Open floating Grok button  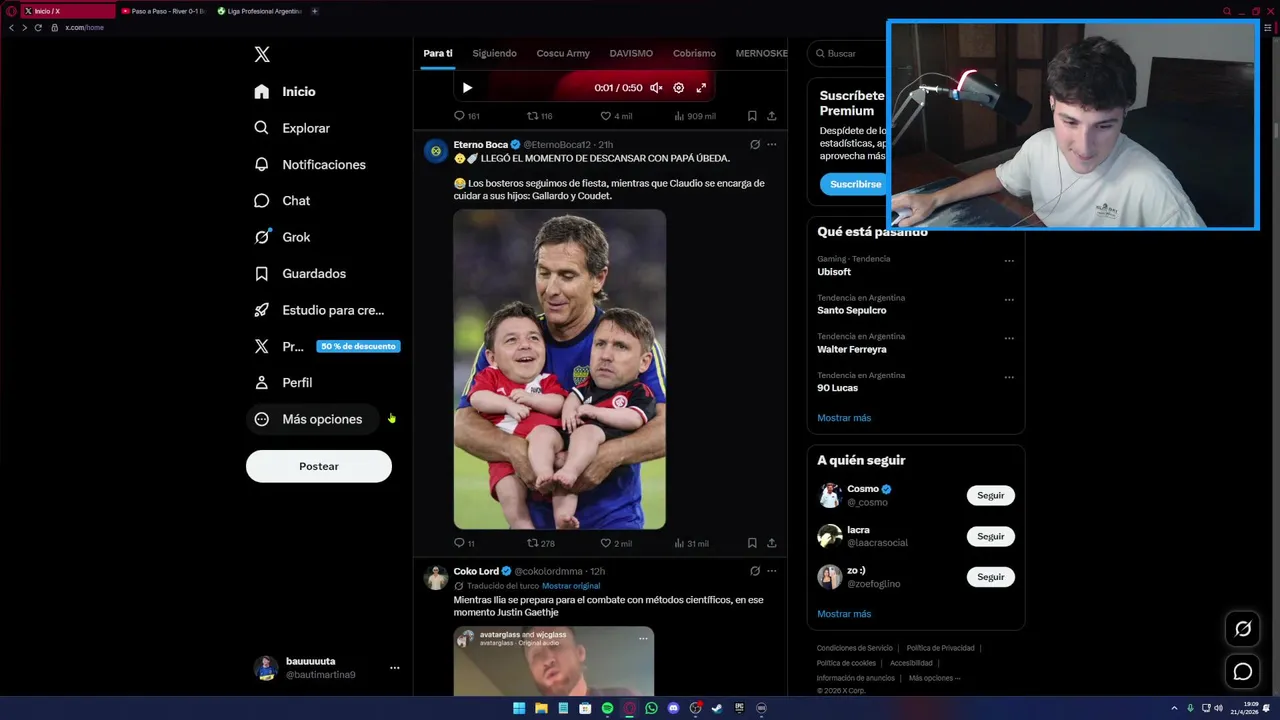(1243, 629)
